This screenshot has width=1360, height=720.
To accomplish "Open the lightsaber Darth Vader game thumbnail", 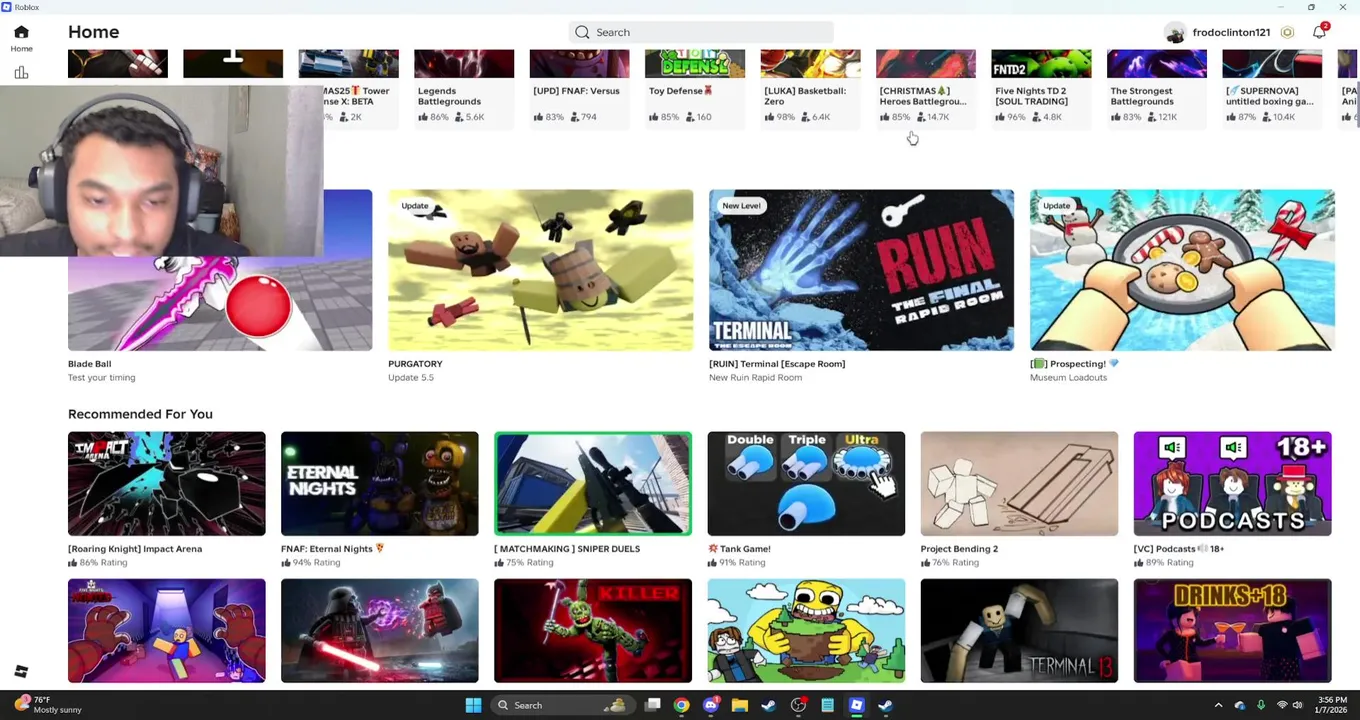I will coord(380,630).
